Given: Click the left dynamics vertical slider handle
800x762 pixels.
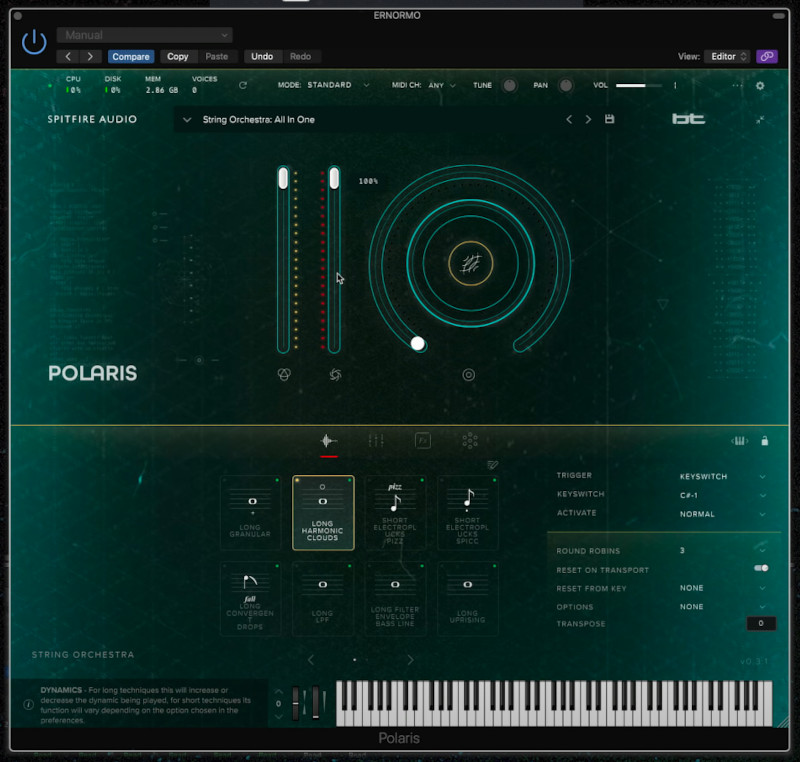Looking at the screenshot, I should 283,179.
